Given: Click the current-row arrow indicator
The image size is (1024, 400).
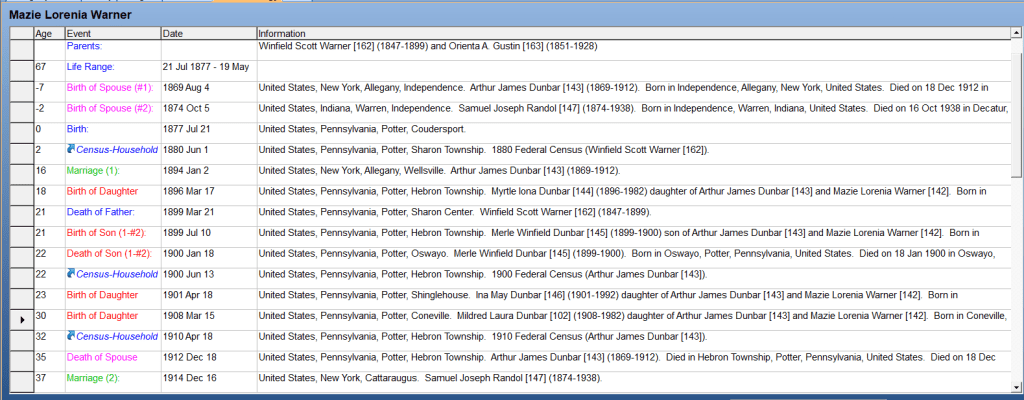Looking at the screenshot, I should tap(22, 316).
